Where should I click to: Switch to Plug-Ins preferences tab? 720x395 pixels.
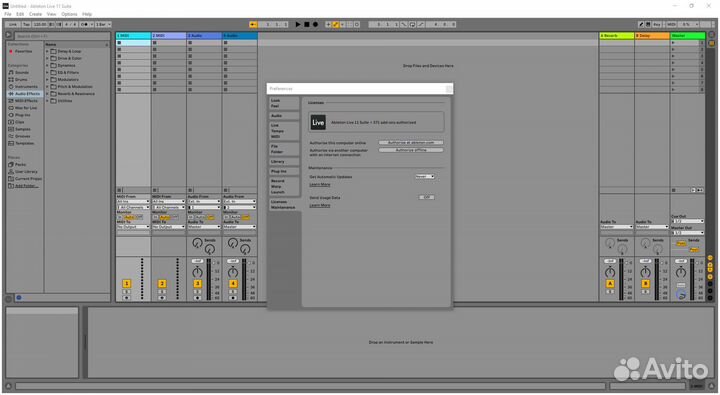click(284, 171)
